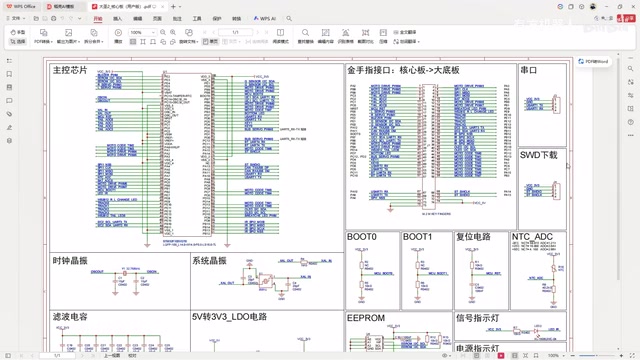This screenshot has height=360, width=640.
Task: Toggle sidebar panel button in status bar
Action: coord(8,356)
